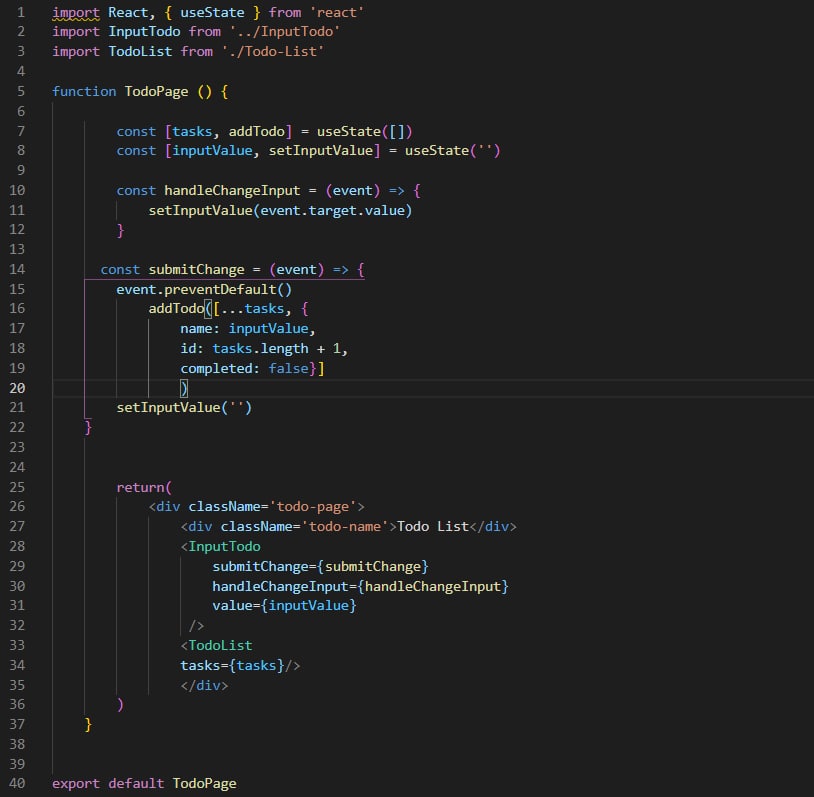Click 'event.target.value' on line 11
814x797 pixels.
click(332, 210)
